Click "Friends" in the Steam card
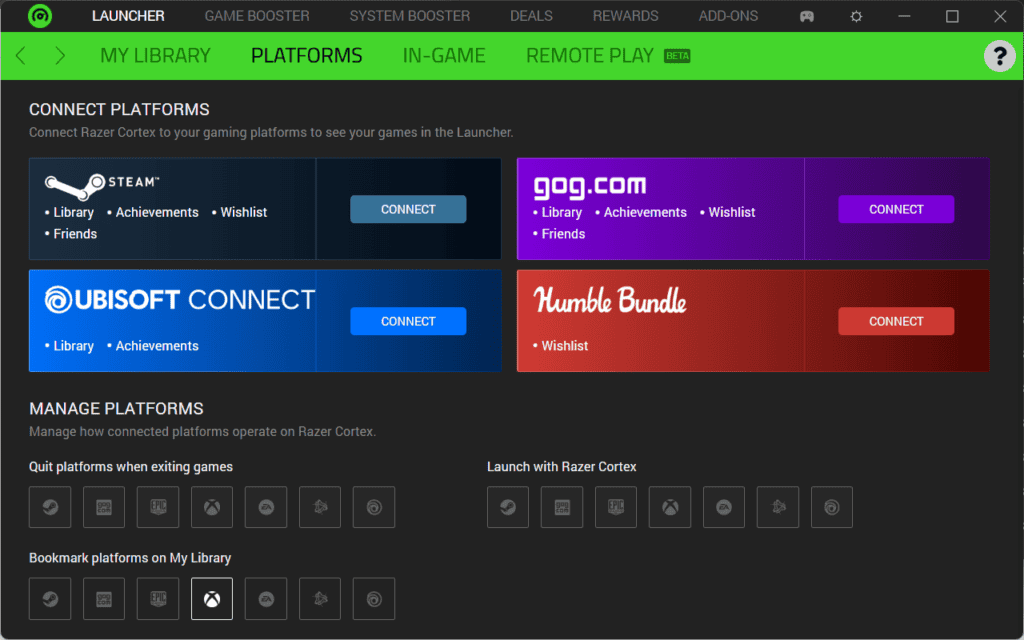The width and height of the screenshot is (1024, 640). pos(75,234)
